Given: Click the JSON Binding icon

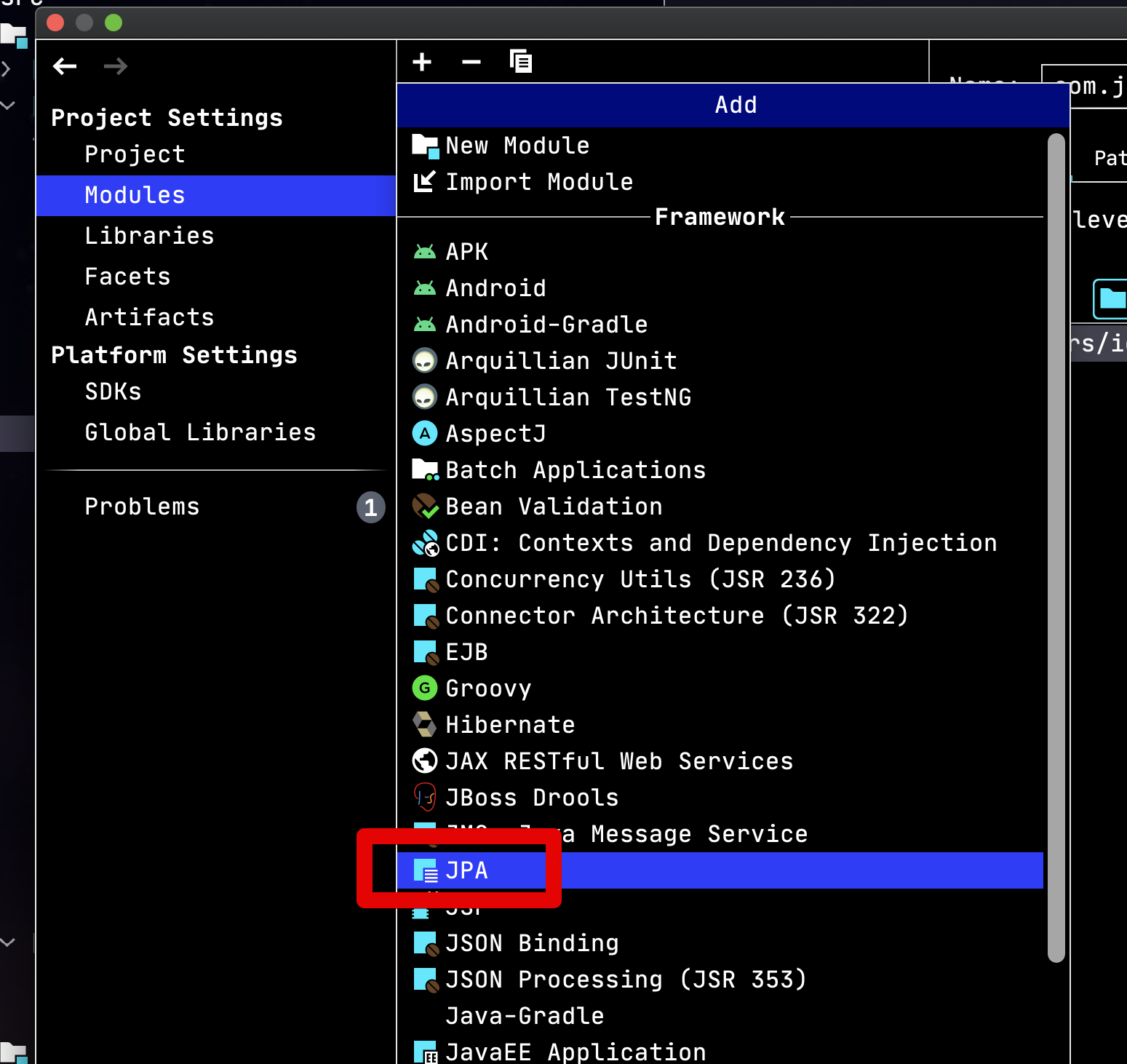Looking at the screenshot, I should click(x=426, y=944).
